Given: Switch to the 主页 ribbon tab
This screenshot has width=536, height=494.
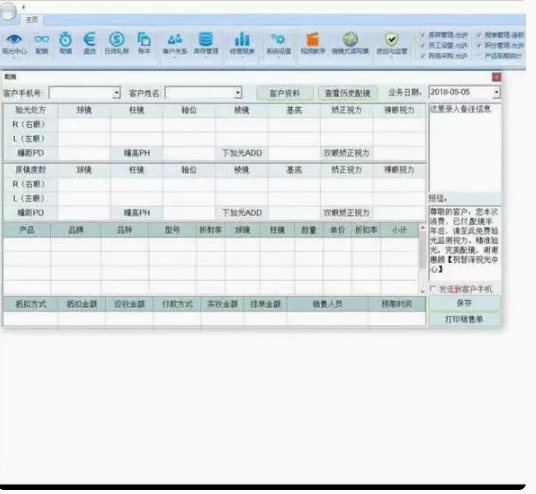Looking at the screenshot, I should pyautogui.click(x=32, y=19).
